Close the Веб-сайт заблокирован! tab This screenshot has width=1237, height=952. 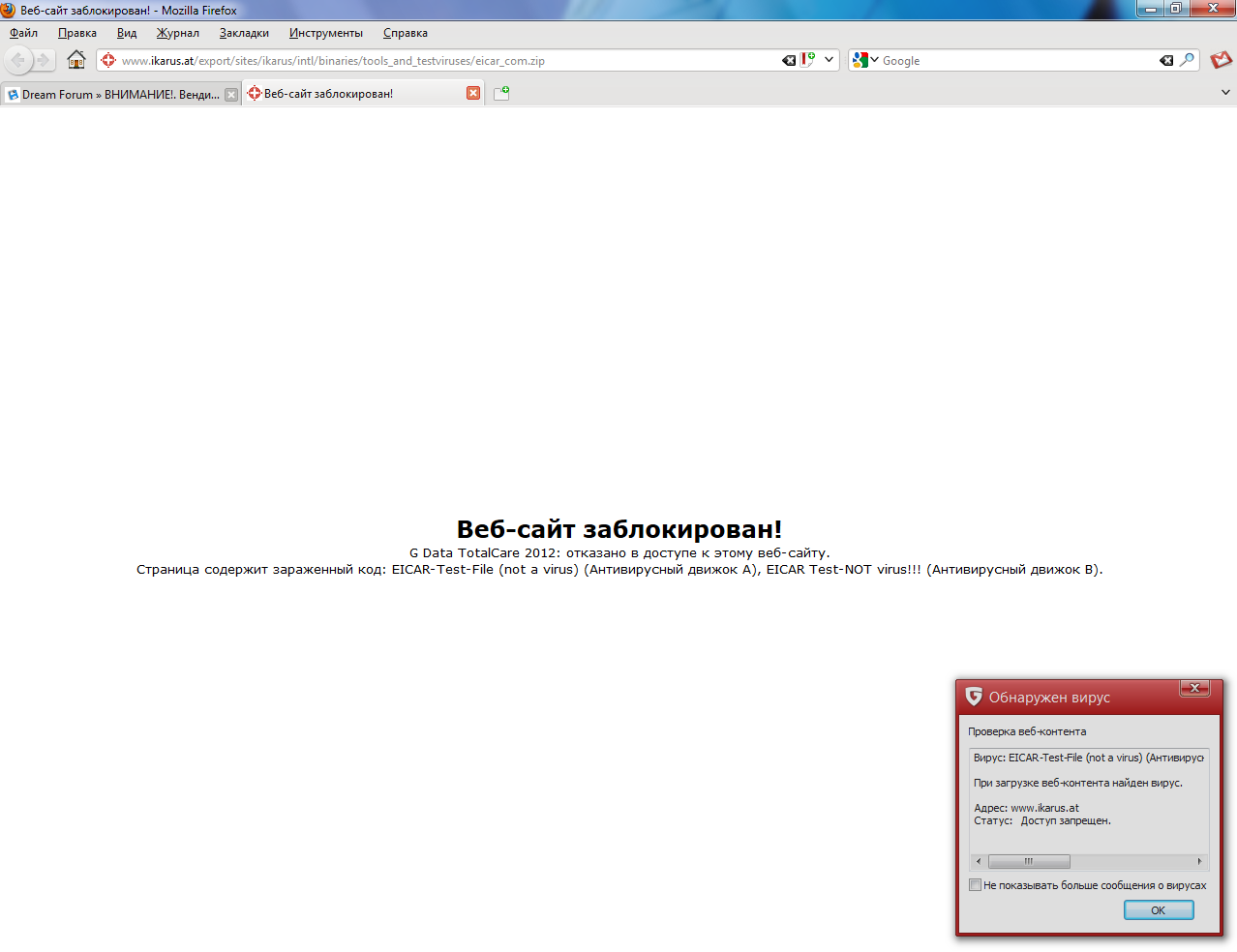click(473, 93)
